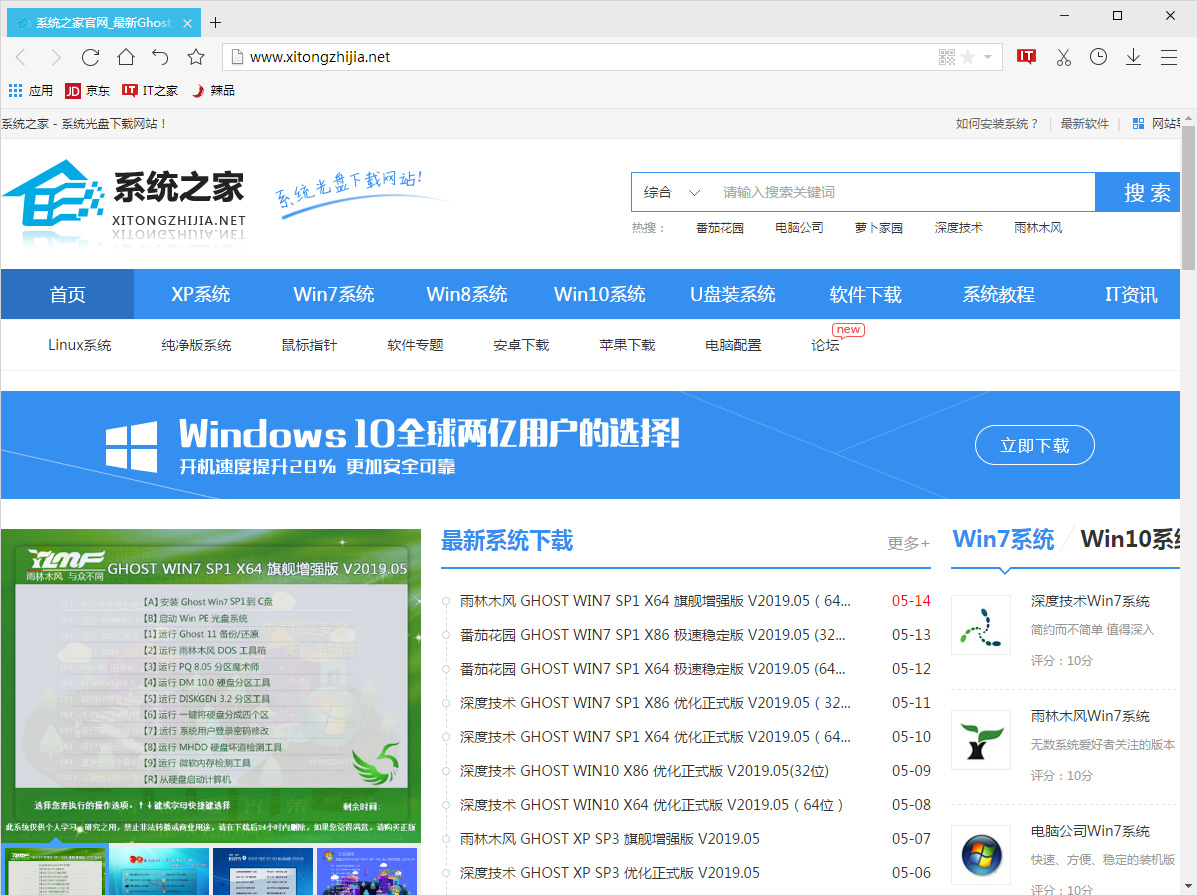Click the 深度技术Win7系统 thumbnail logo
The height and width of the screenshot is (896, 1198).
(980, 625)
